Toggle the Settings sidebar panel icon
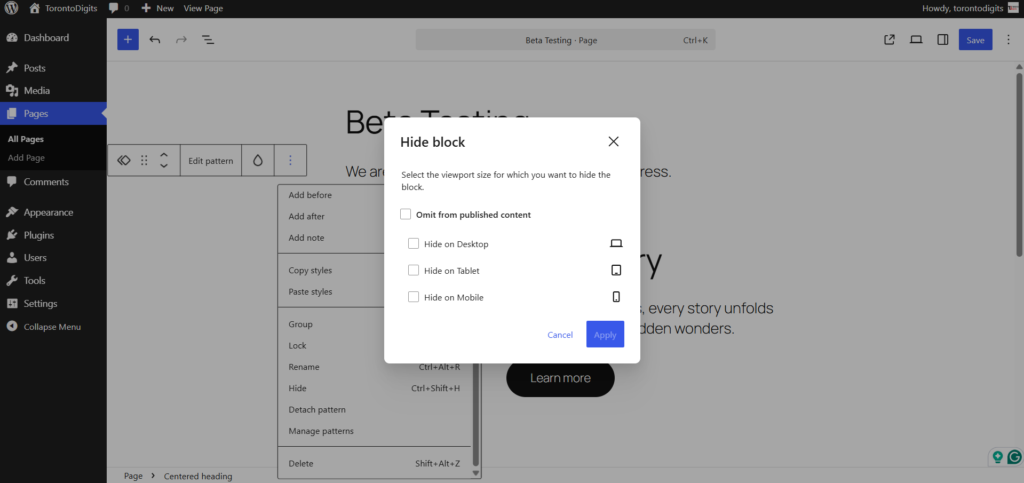1024x483 pixels. [942, 40]
